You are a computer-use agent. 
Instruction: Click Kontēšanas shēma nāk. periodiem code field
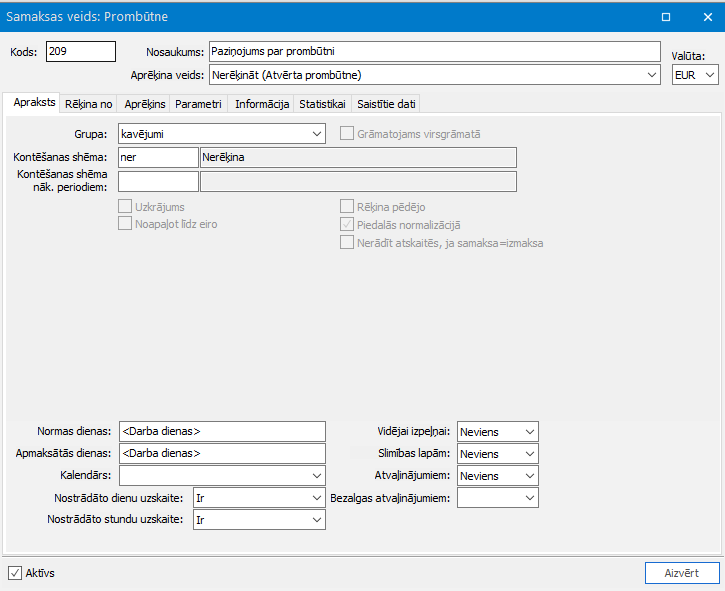(x=158, y=181)
